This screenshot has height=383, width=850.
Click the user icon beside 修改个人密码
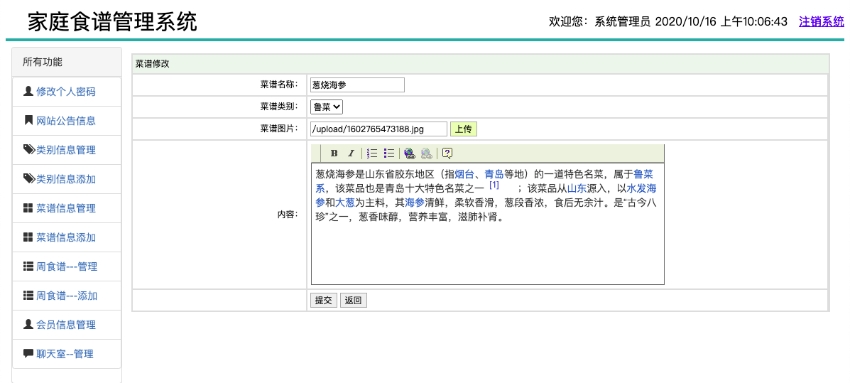(28, 91)
